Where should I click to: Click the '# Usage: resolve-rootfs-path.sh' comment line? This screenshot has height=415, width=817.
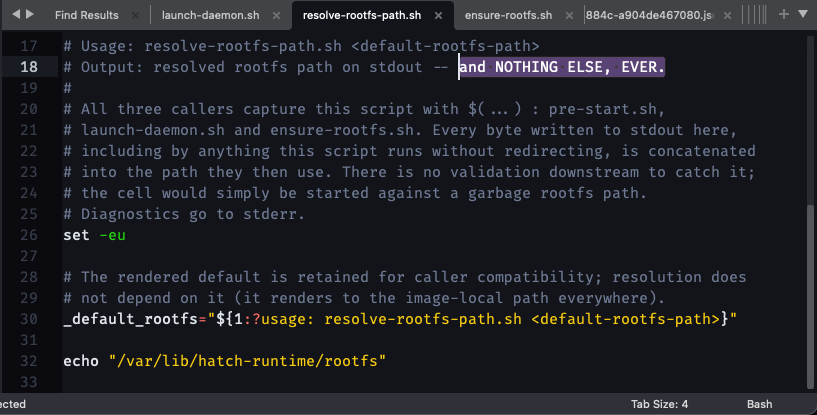(x=301, y=46)
